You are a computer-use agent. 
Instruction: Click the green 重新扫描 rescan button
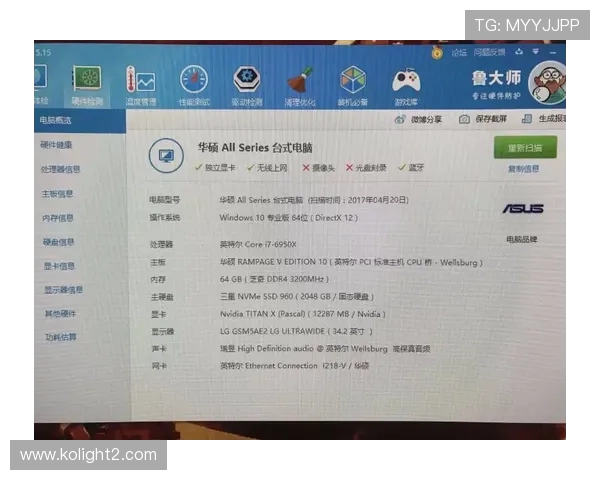point(525,147)
